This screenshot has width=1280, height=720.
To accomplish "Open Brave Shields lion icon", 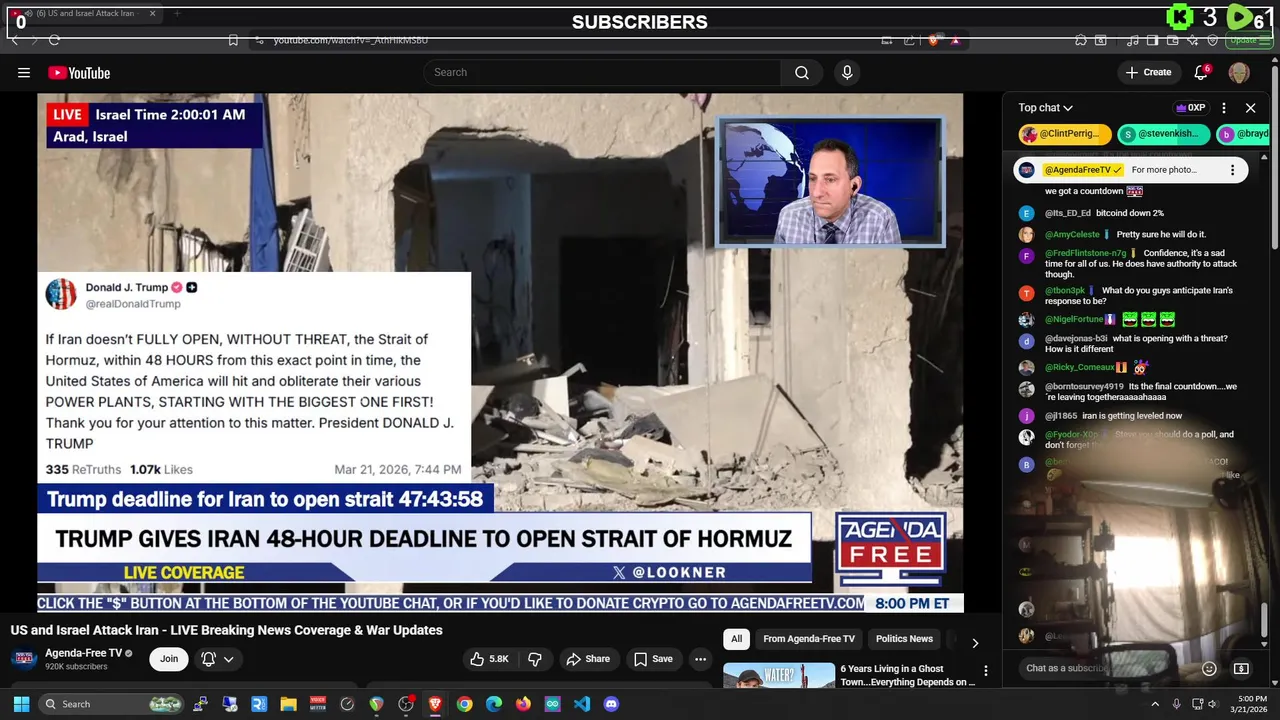I will pyautogui.click(x=933, y=40).
